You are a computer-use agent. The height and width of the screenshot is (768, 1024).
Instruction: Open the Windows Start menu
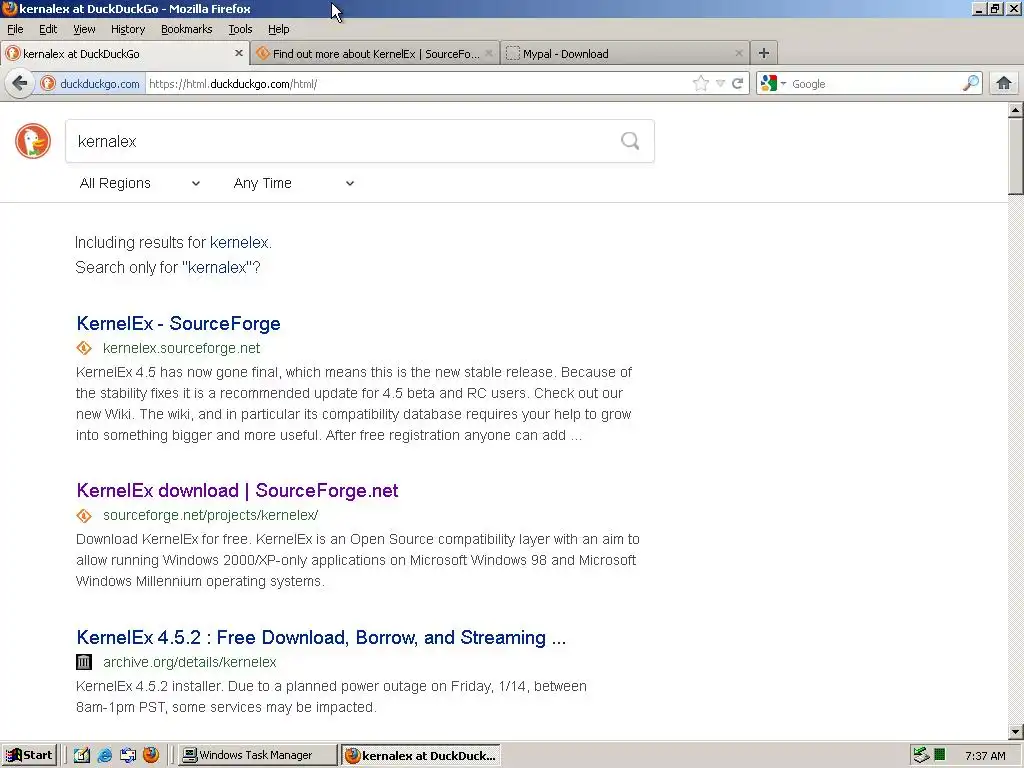(30, 755)
